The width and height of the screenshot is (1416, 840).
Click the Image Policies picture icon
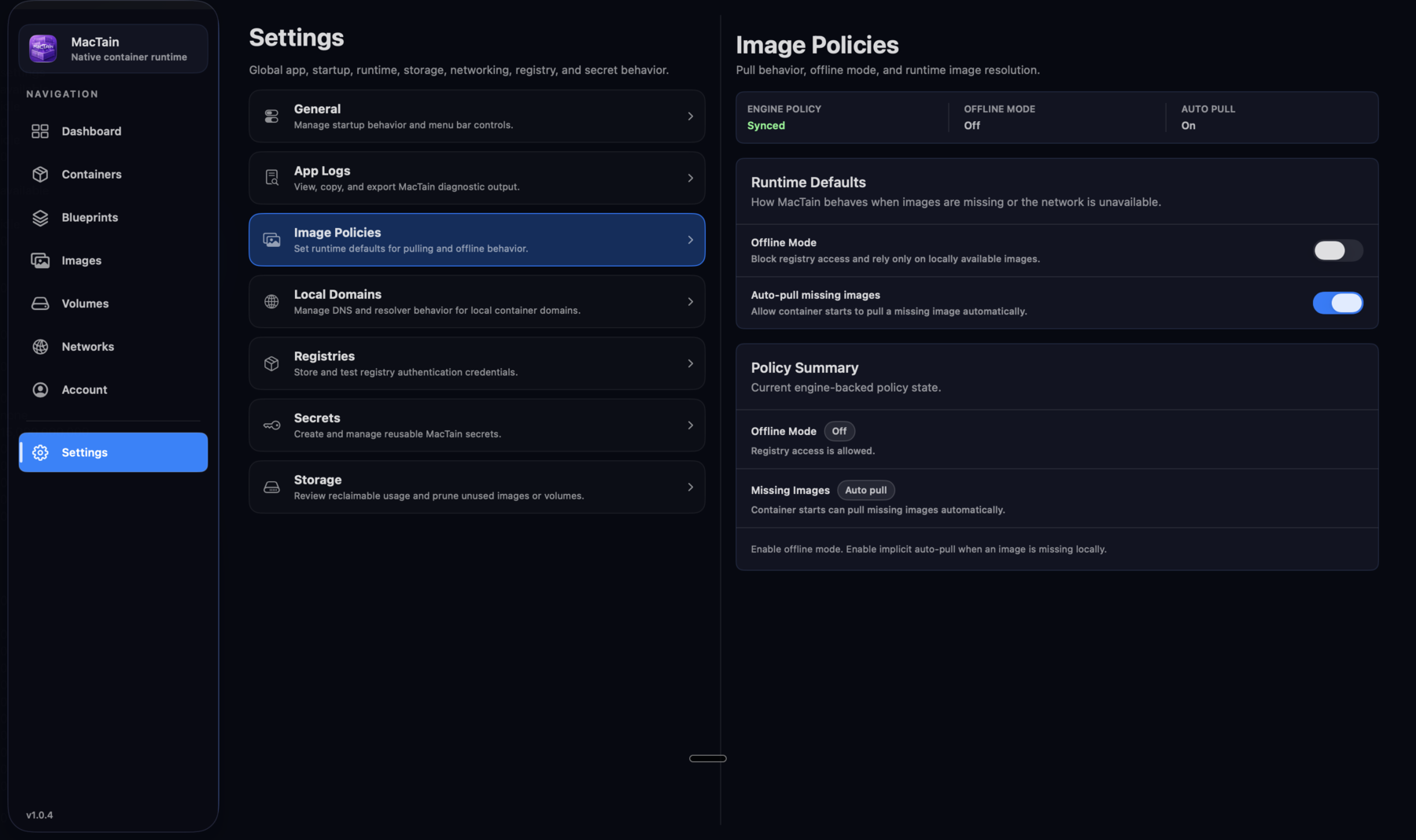coord(271,240)
